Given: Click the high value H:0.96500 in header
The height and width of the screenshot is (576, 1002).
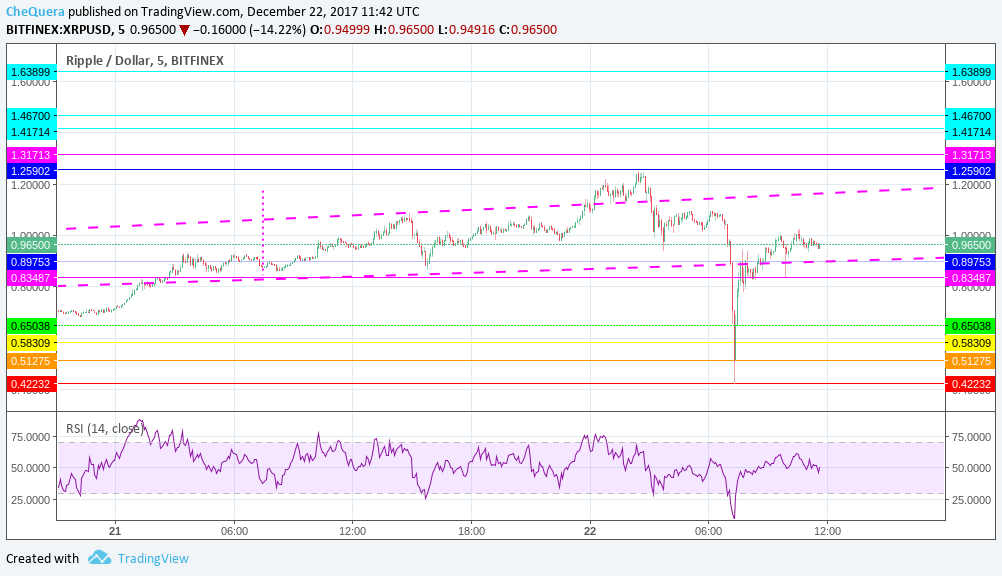Looking at the screenshot, I should point(404,29).
